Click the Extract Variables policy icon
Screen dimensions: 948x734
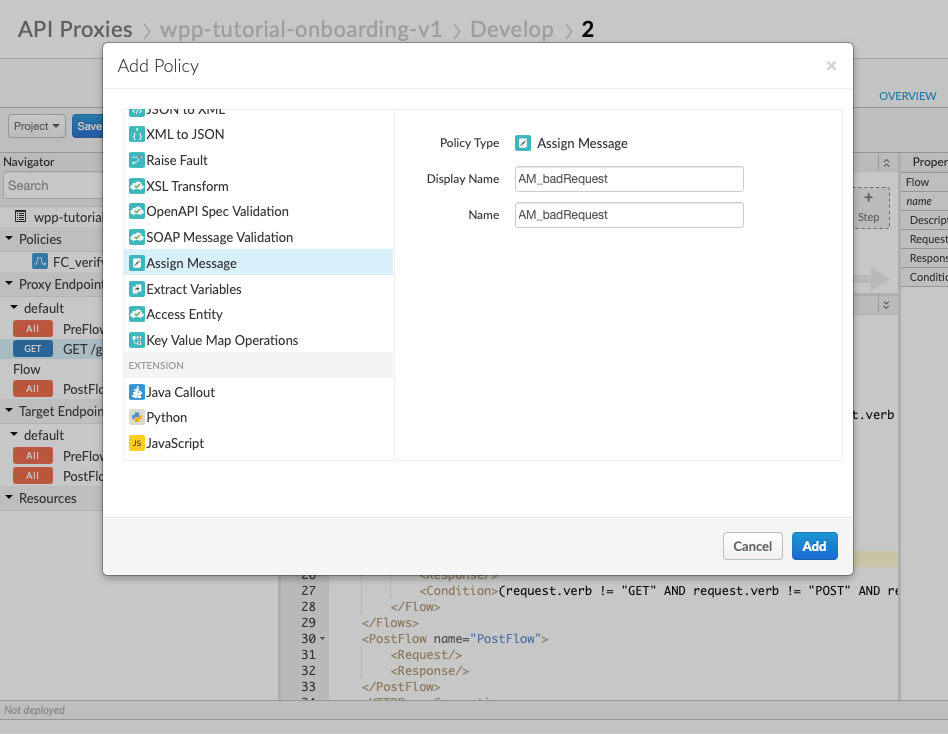point(137,289)
